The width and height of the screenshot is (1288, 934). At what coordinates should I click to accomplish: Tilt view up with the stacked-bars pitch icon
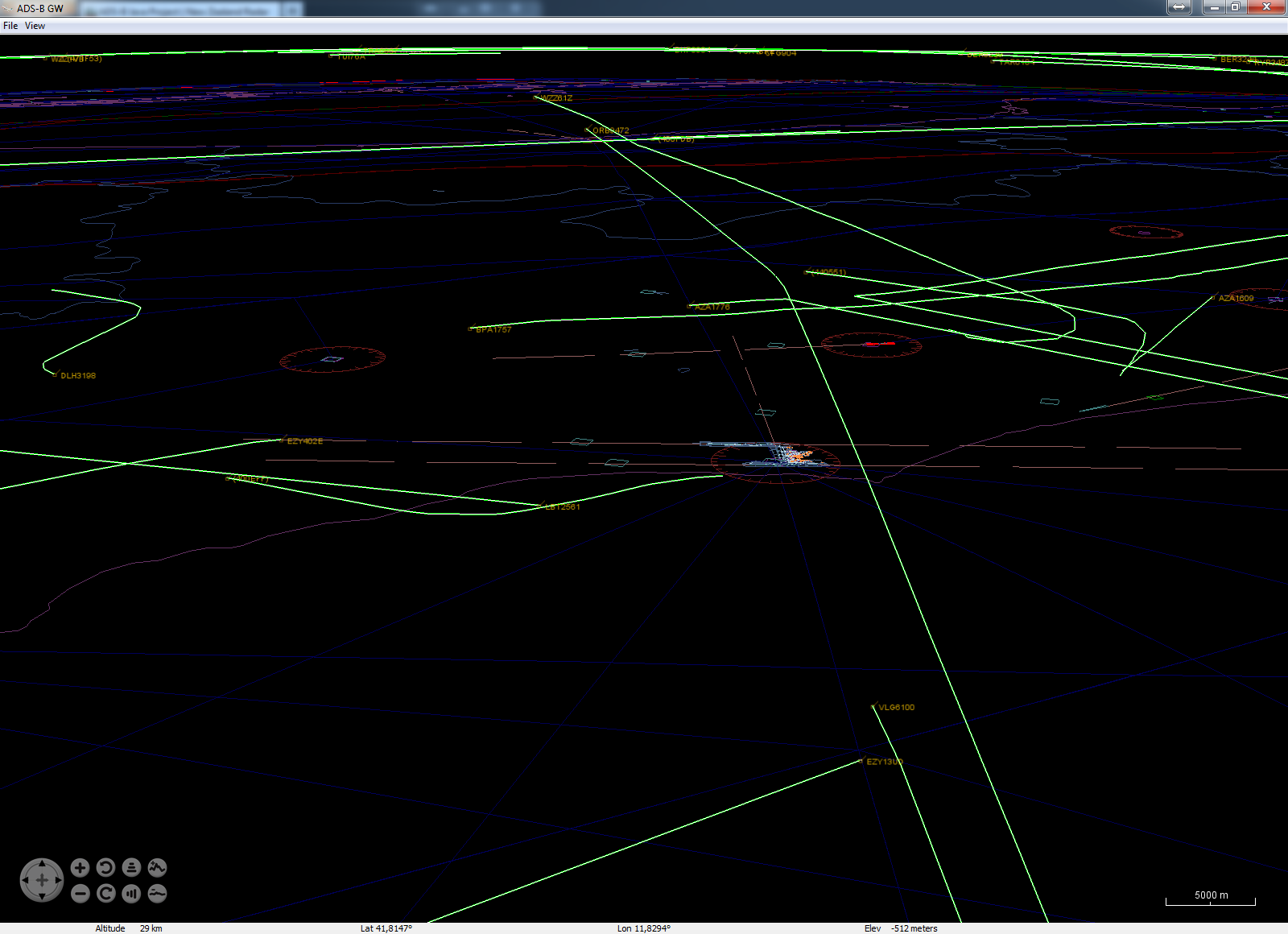pyautogui.click(x=131, y=867)
